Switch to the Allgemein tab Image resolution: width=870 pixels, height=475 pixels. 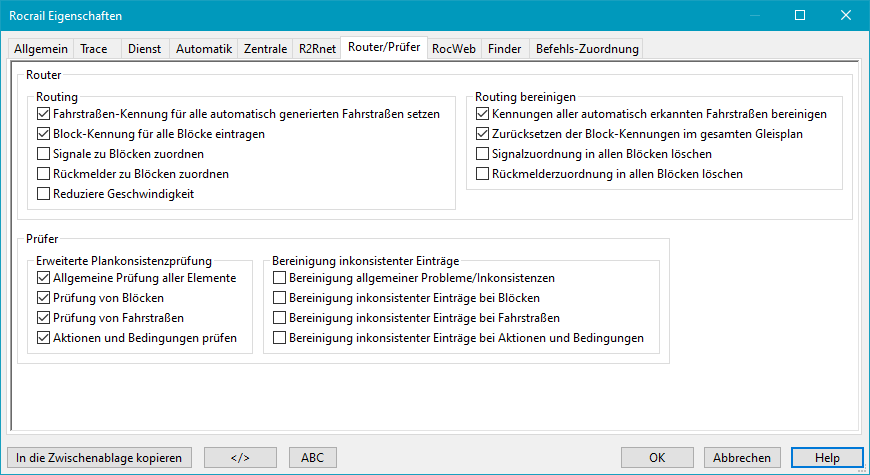(42, 48)
